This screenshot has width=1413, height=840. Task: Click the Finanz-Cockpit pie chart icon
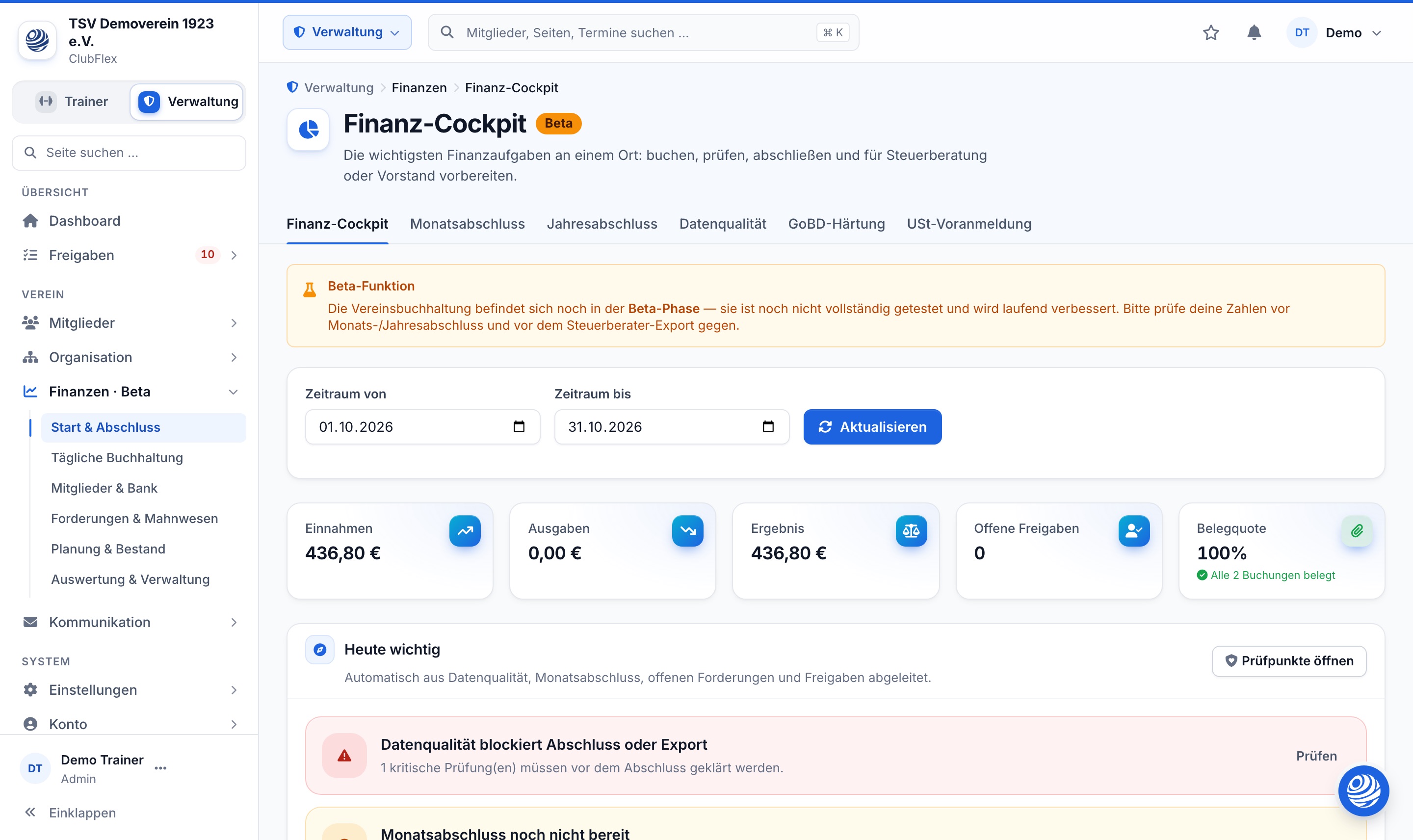click(x=308, y=129)
